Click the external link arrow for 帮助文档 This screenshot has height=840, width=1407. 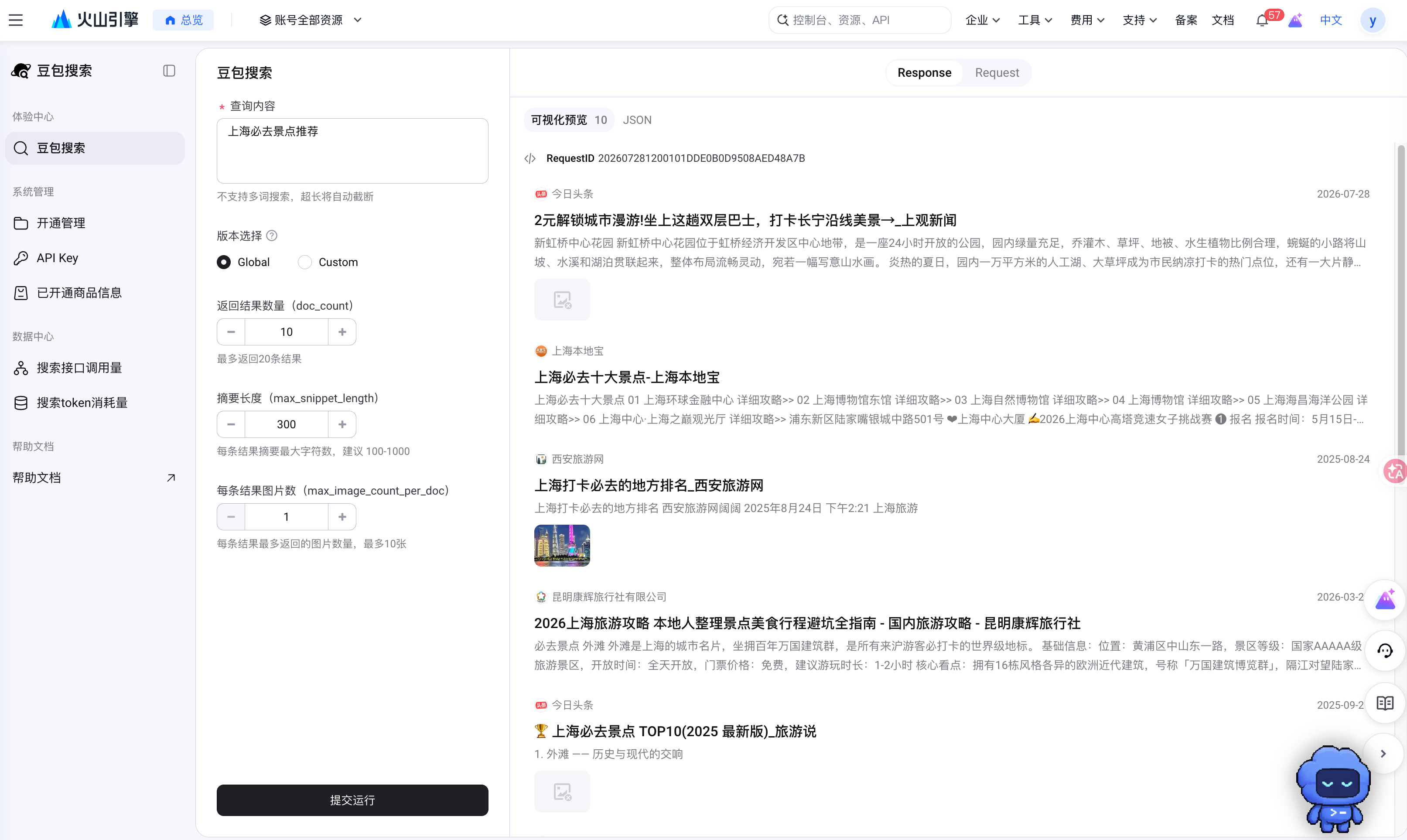171,478
